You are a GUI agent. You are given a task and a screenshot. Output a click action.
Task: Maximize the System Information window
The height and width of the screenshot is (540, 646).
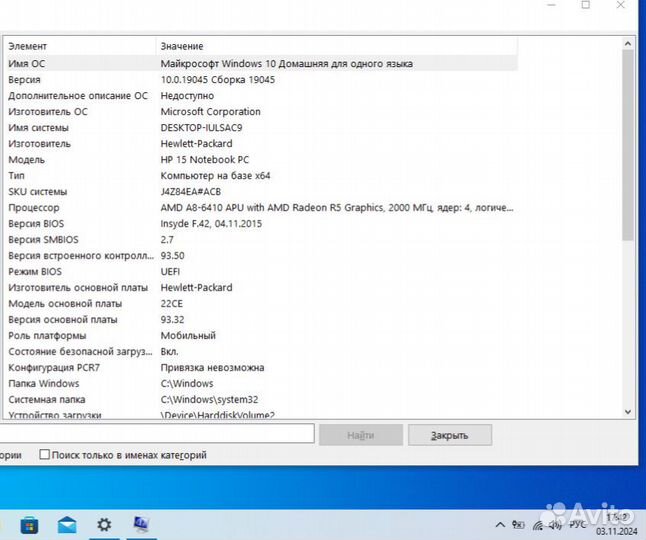coord(586,5)
